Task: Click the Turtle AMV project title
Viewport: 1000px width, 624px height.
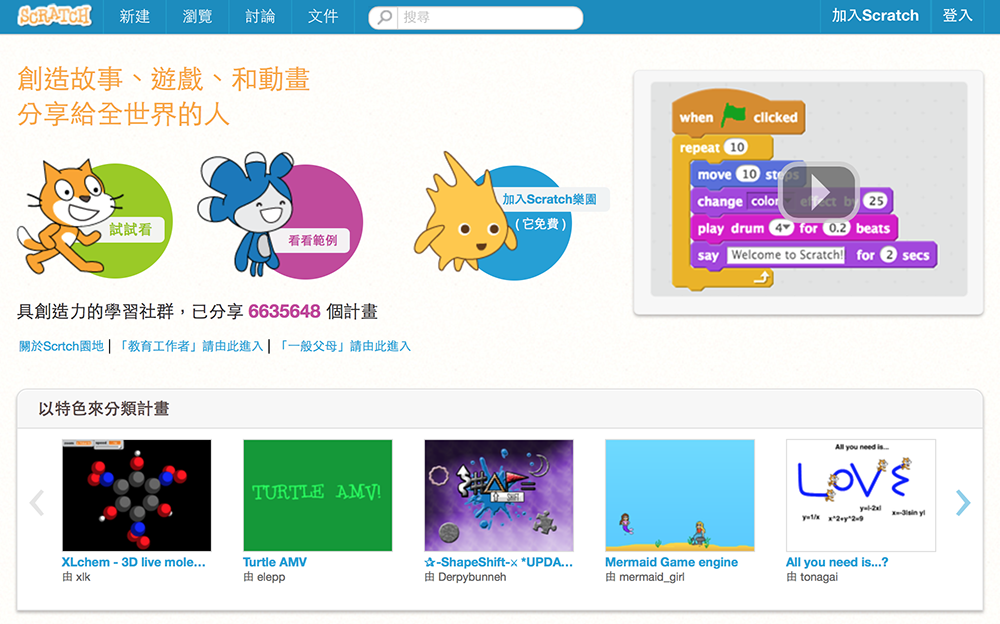Action: point(275,562)
